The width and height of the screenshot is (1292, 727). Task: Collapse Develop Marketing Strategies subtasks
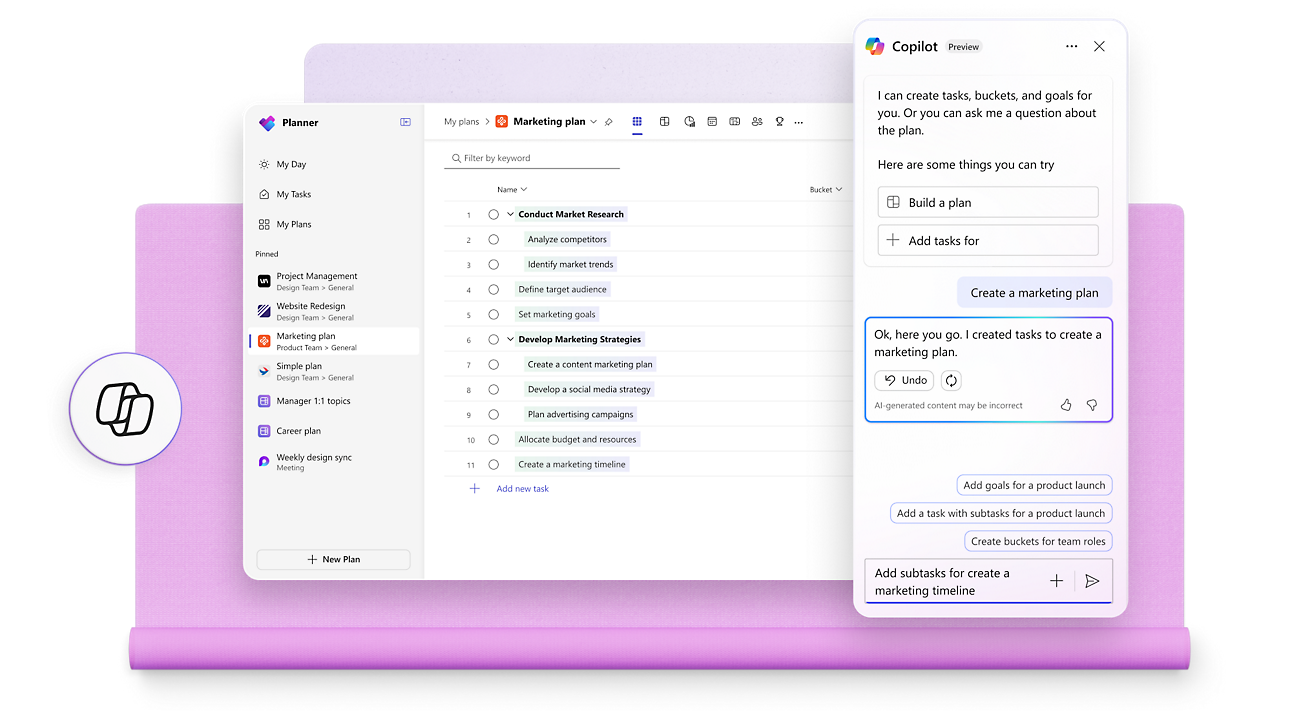tap(510, 339)
